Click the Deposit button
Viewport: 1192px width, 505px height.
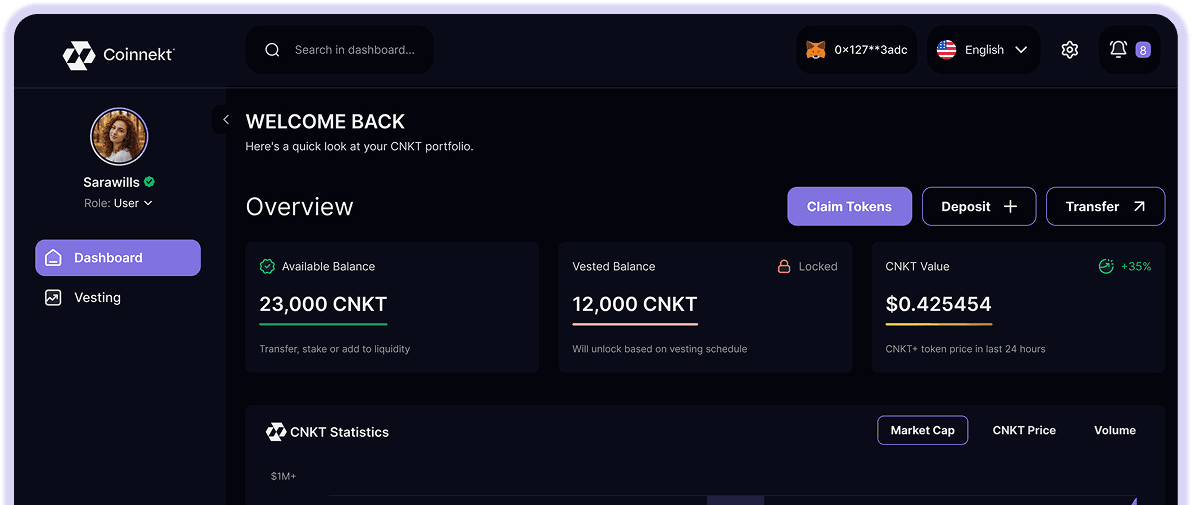978,207
